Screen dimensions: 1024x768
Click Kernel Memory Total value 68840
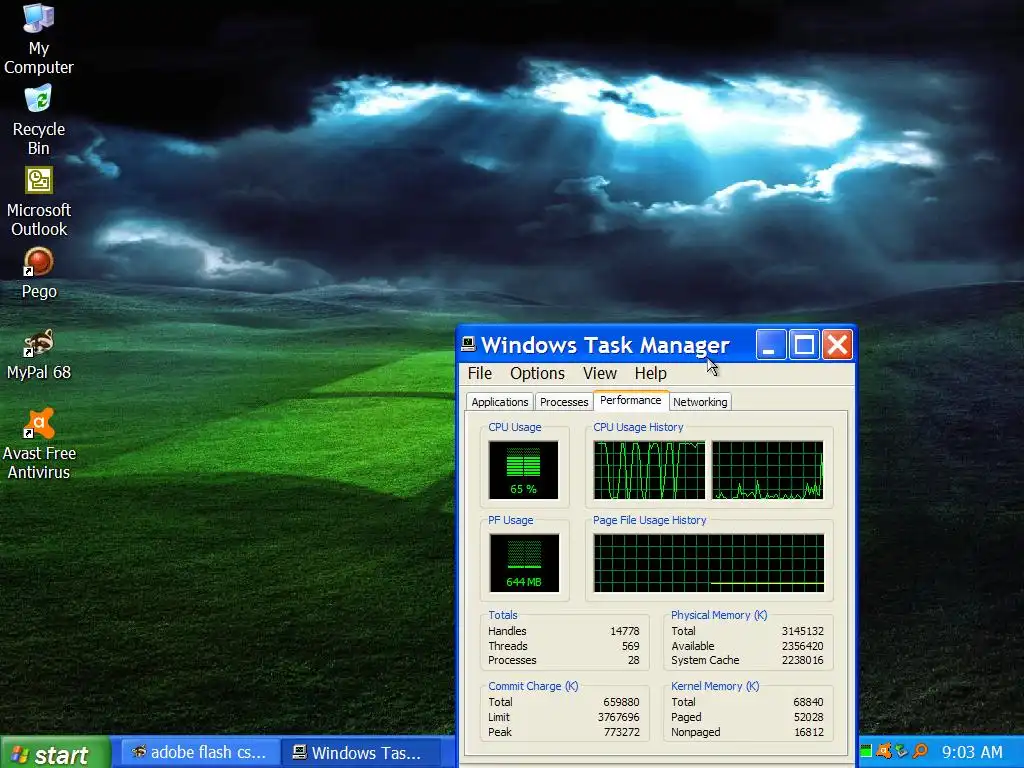point(808,702)
